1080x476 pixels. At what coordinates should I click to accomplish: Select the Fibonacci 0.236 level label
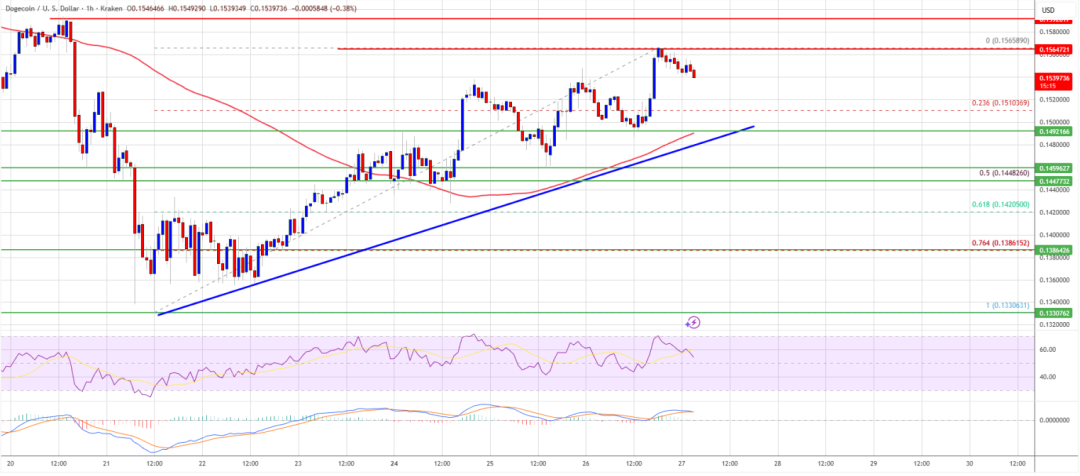click(x=999, y=102)
